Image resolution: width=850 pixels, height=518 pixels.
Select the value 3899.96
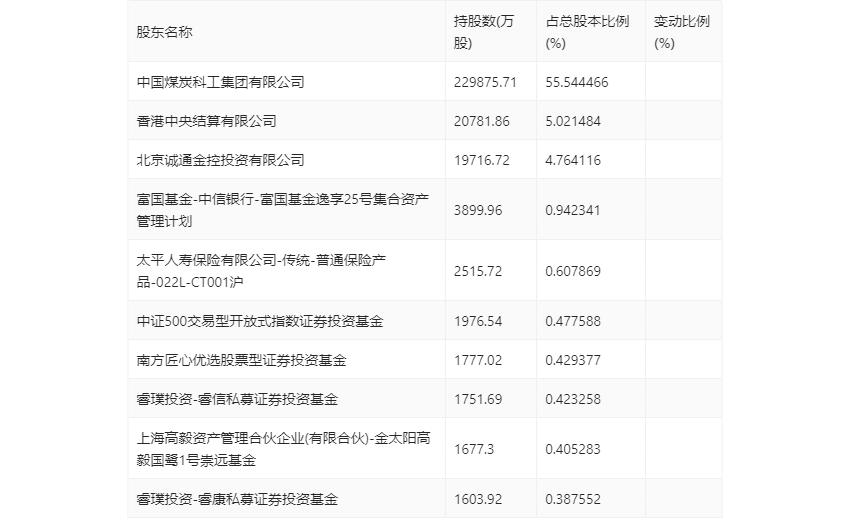click(x=478, y=210)
